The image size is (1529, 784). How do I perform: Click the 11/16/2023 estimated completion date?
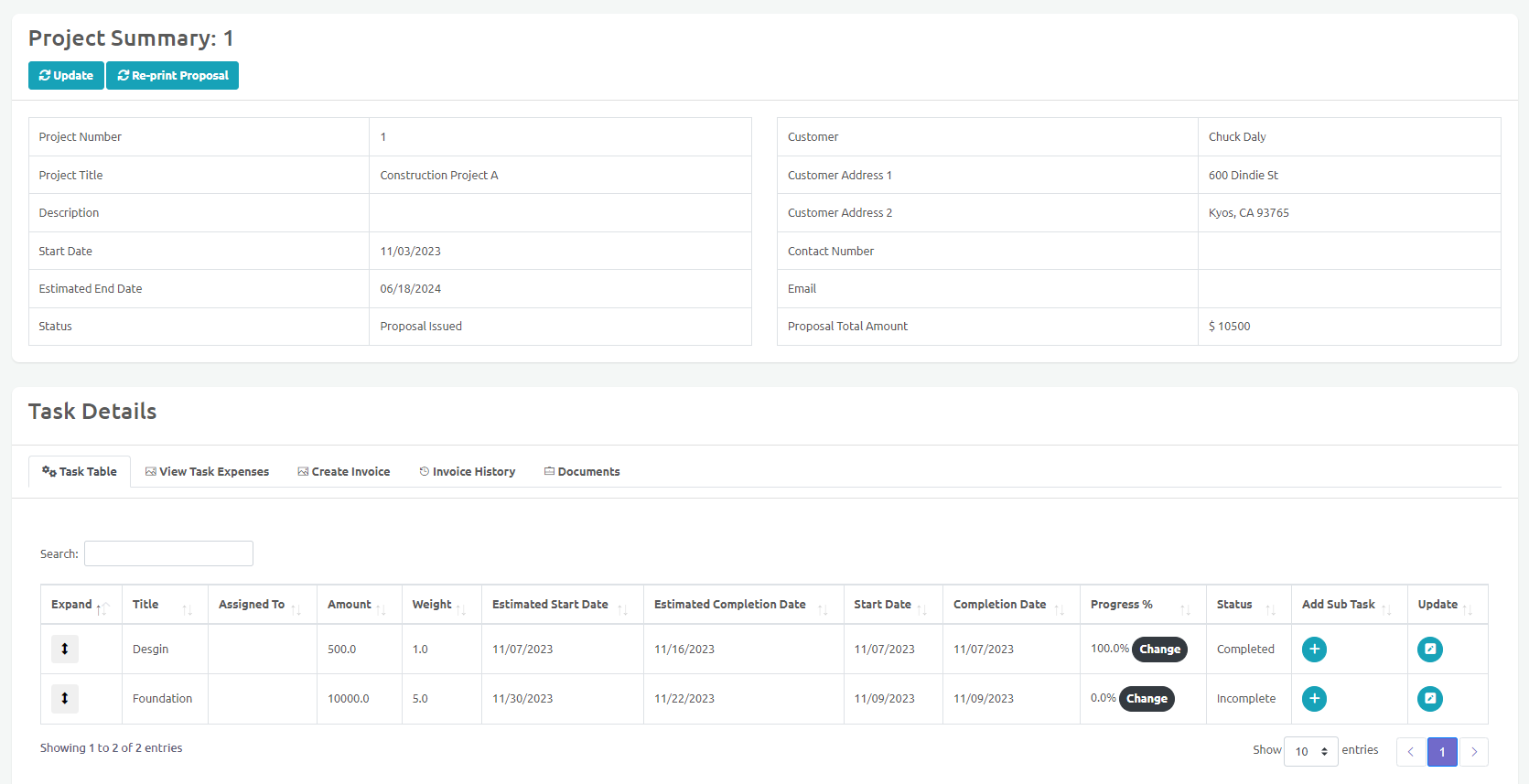click(684, 650)
